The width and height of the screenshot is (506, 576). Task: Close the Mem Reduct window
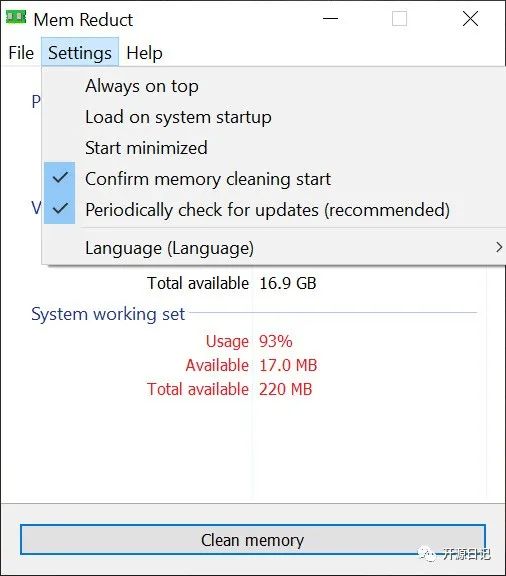470,18
